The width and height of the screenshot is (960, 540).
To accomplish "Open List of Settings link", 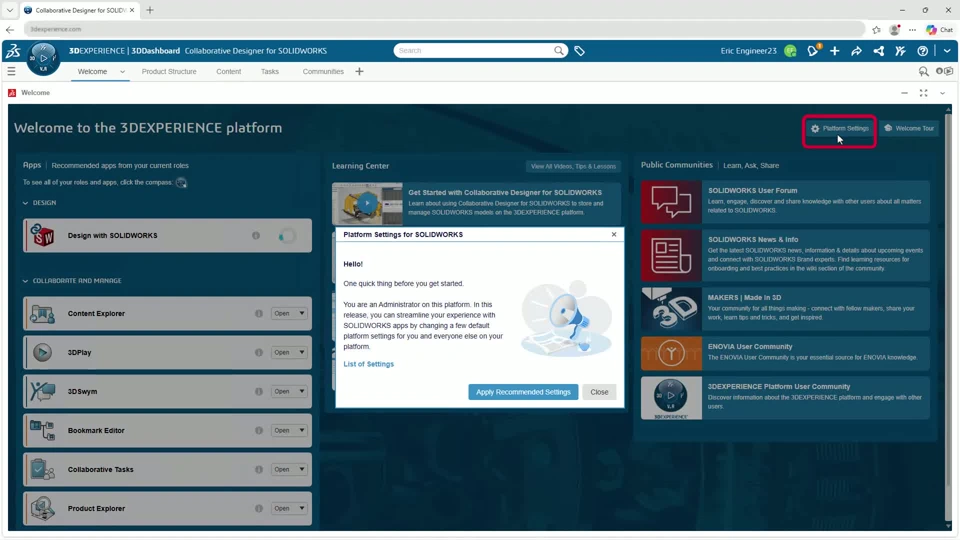I will point(369,364).
